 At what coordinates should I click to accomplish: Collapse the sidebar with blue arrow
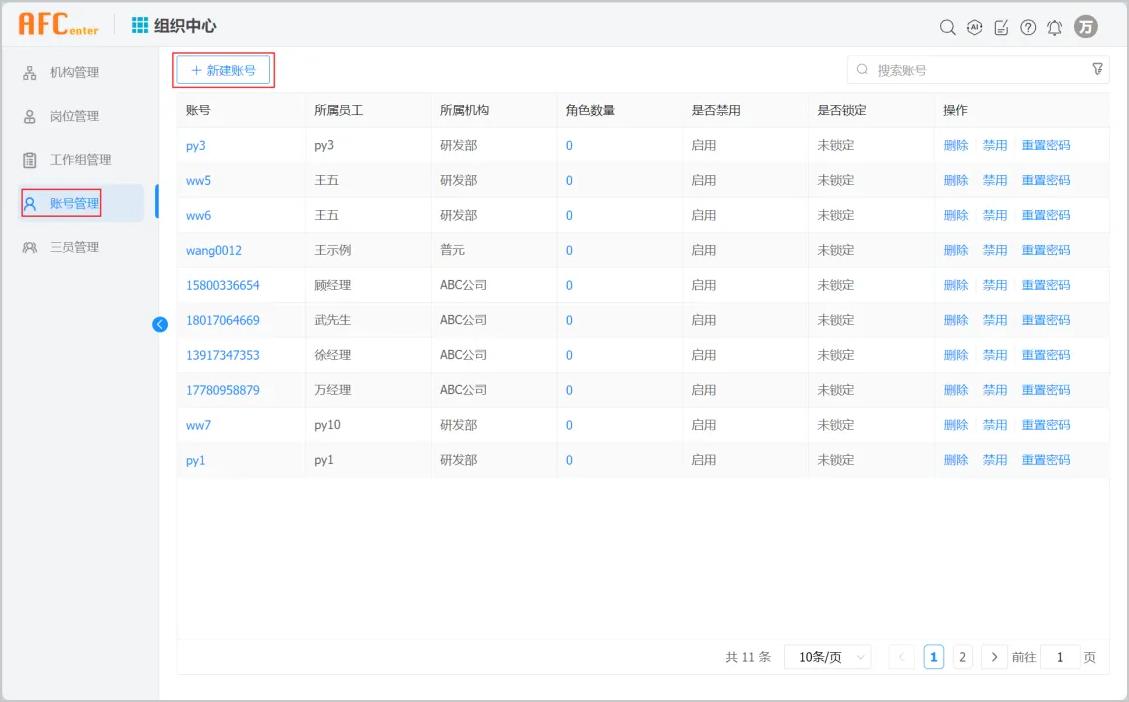(160, 324)
